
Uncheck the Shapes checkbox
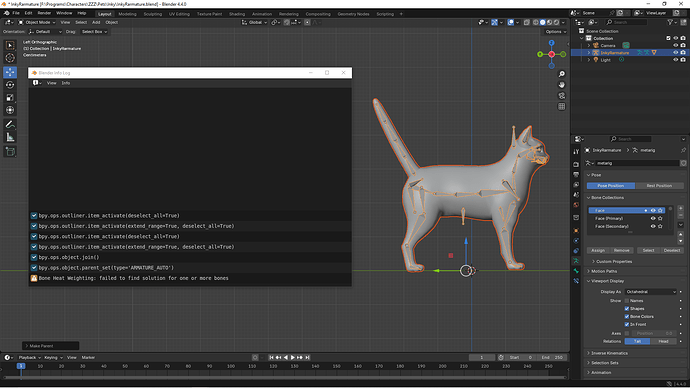(627, 309)
